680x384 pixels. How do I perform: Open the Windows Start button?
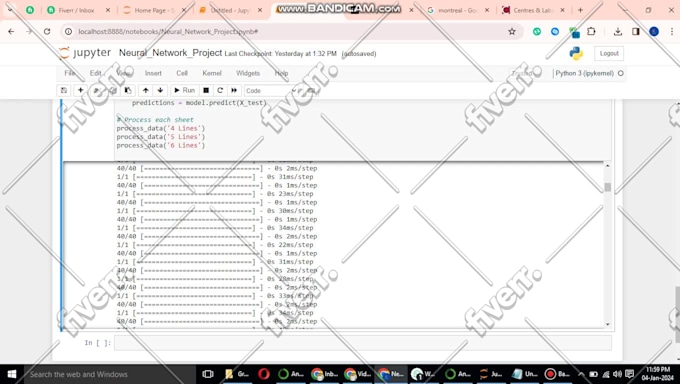12,374
